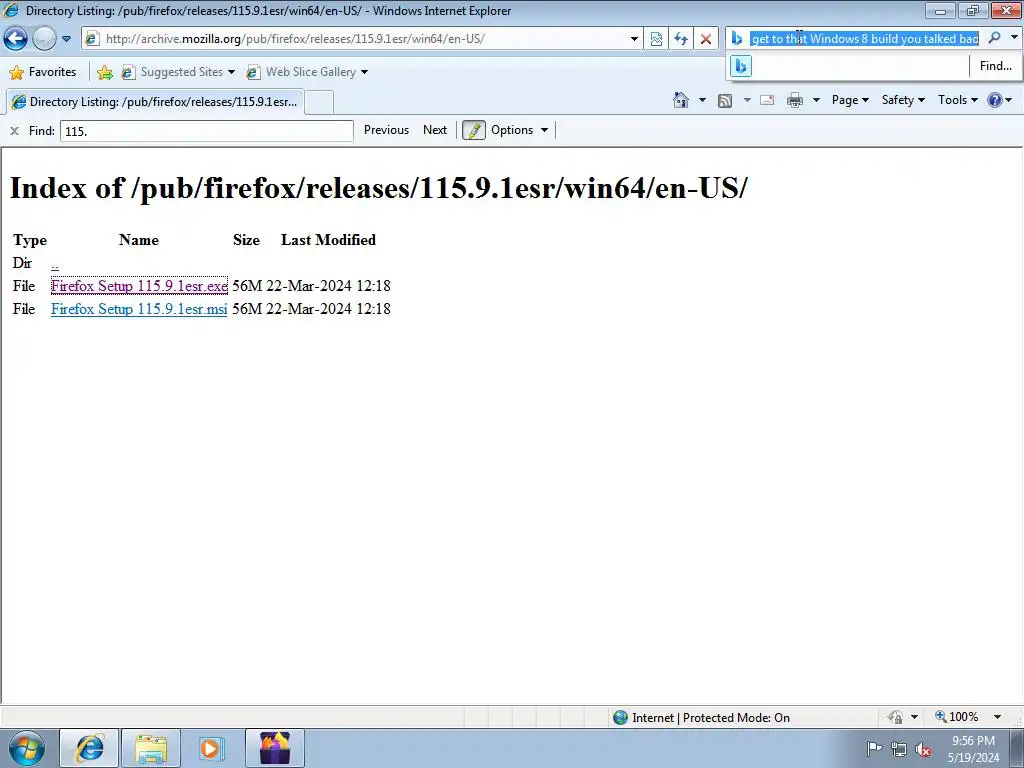Open the Page menu
Image resolution: width=1024 pixels, height=768 pixels.
(x=850, y=100)
